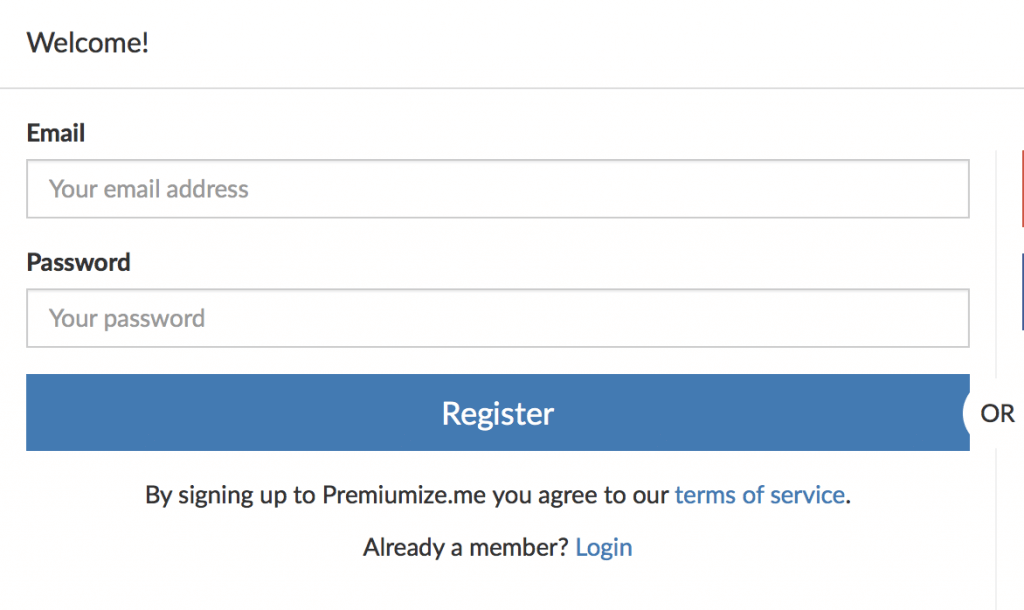
Task: Click the word Register on the button
Action: pos(498,413)
